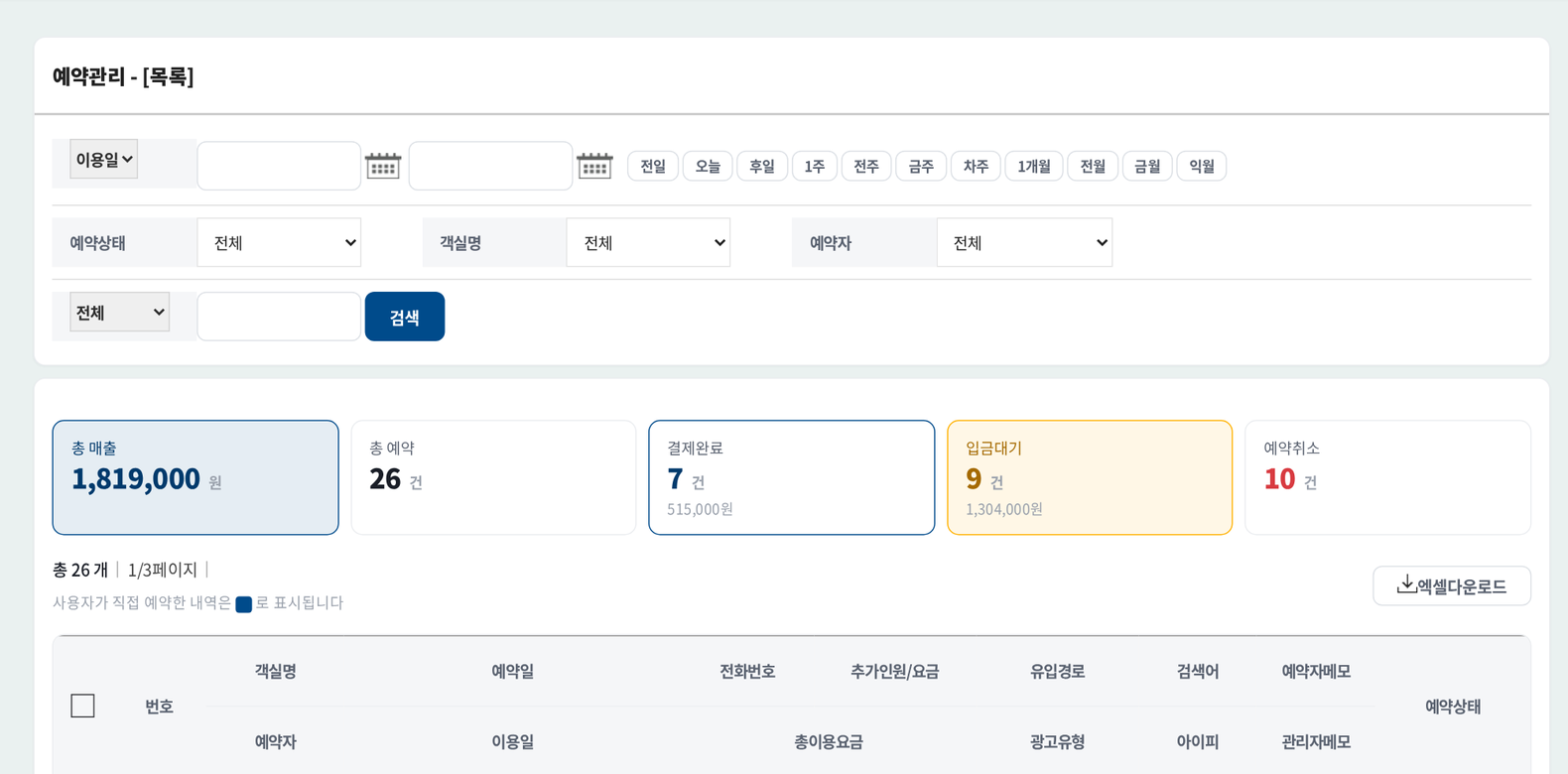Click the 객실명 column header
This screenshot has height=774, width=1568.
(276, 671)
